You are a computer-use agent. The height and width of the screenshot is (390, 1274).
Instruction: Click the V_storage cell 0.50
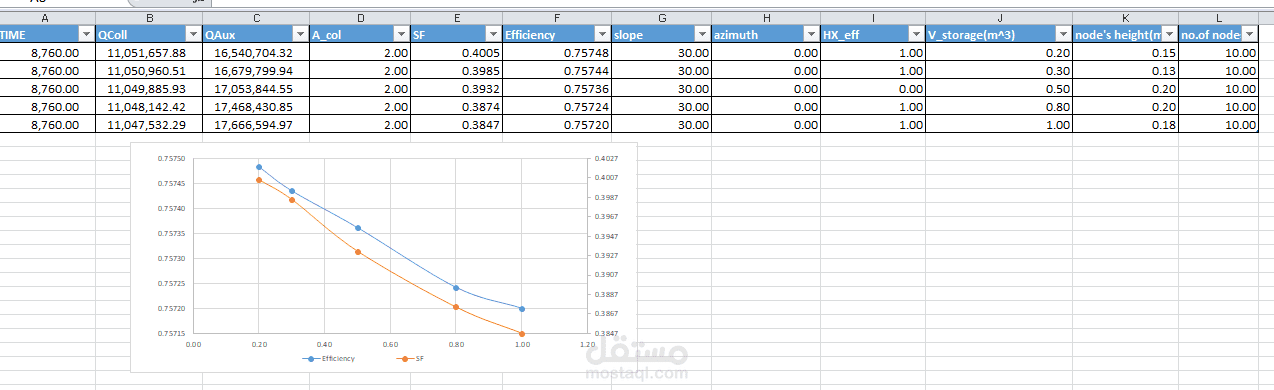pos(998,88)
